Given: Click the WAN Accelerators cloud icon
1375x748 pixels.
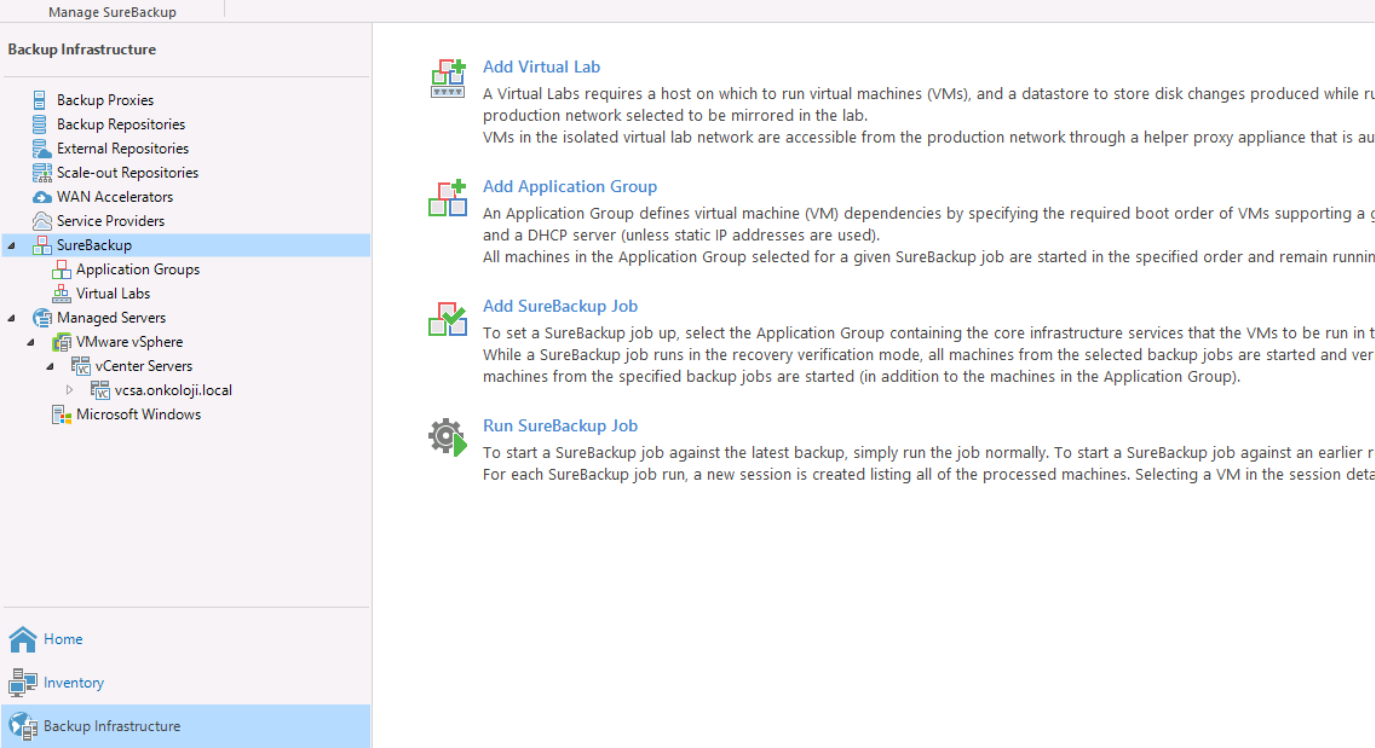Looking at the screenshot, I should tap(41, 197).
